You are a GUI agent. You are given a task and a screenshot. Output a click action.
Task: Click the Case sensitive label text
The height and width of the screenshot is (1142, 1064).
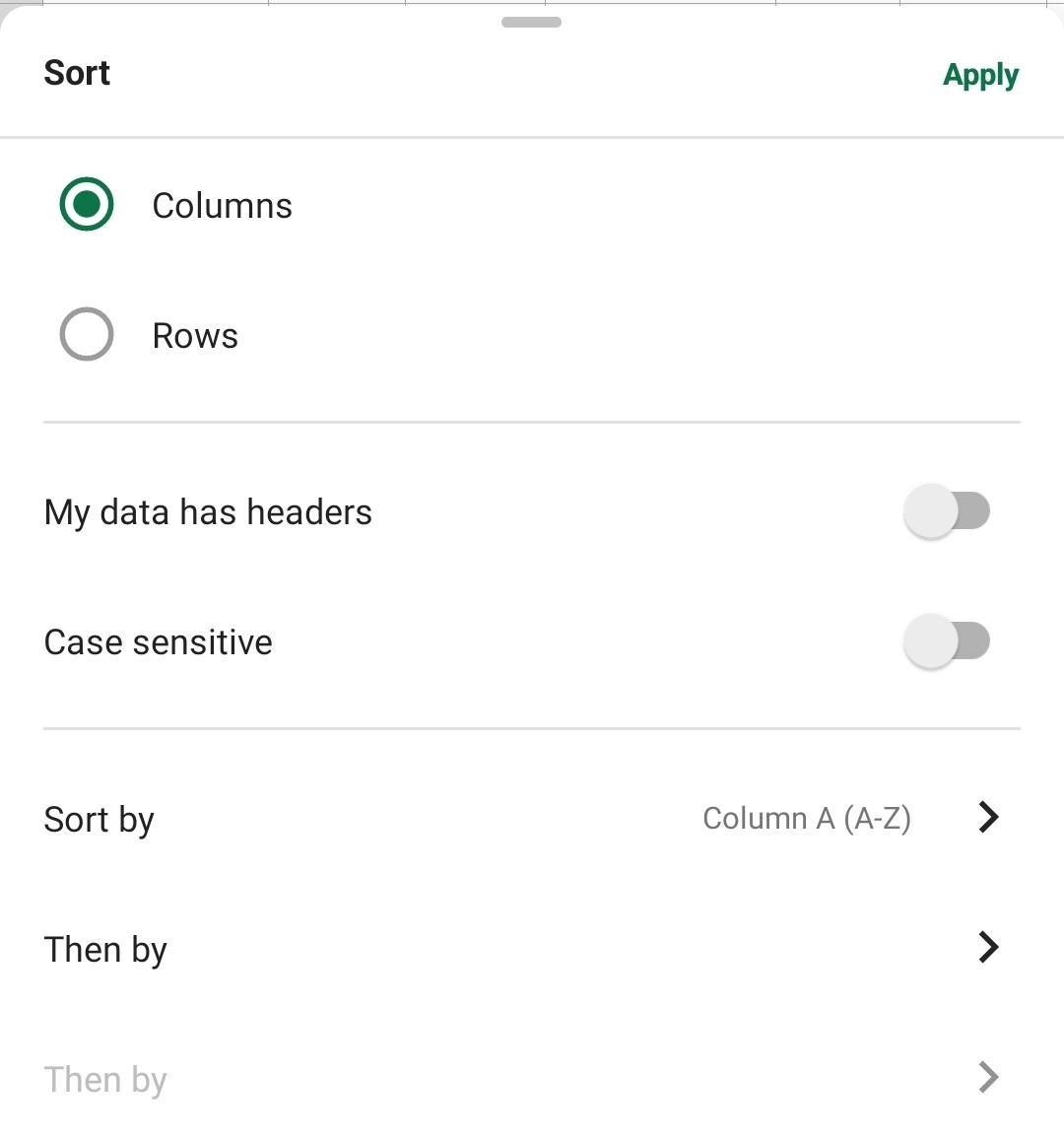159,642
